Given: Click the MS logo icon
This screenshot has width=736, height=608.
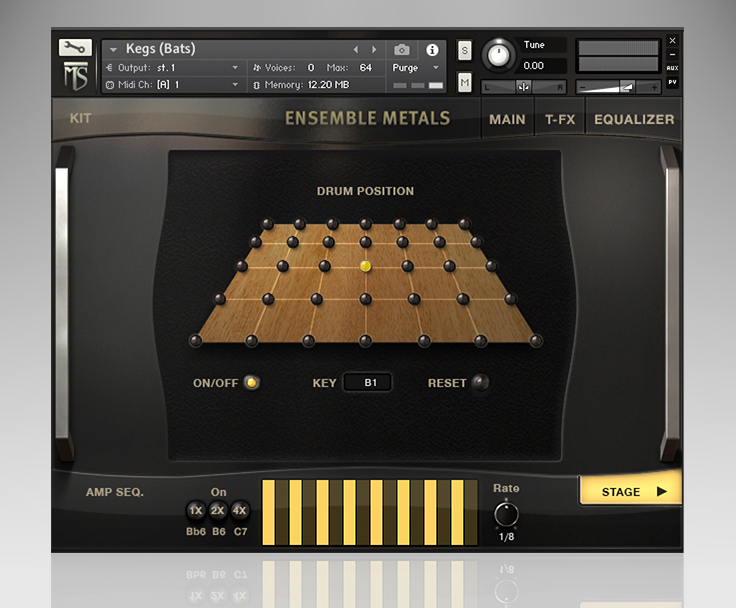Looking at the screenshot, I should 76,76.
